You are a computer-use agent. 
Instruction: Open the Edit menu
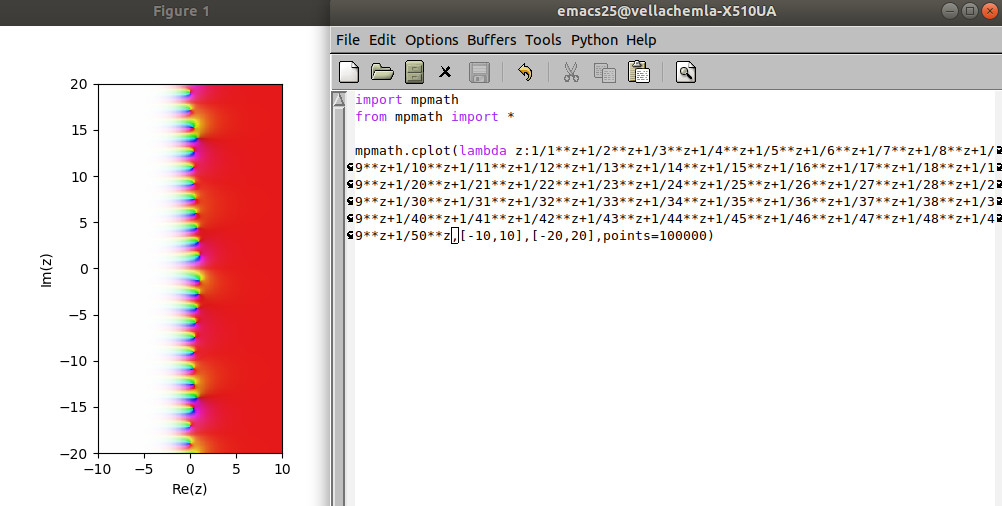382,40
